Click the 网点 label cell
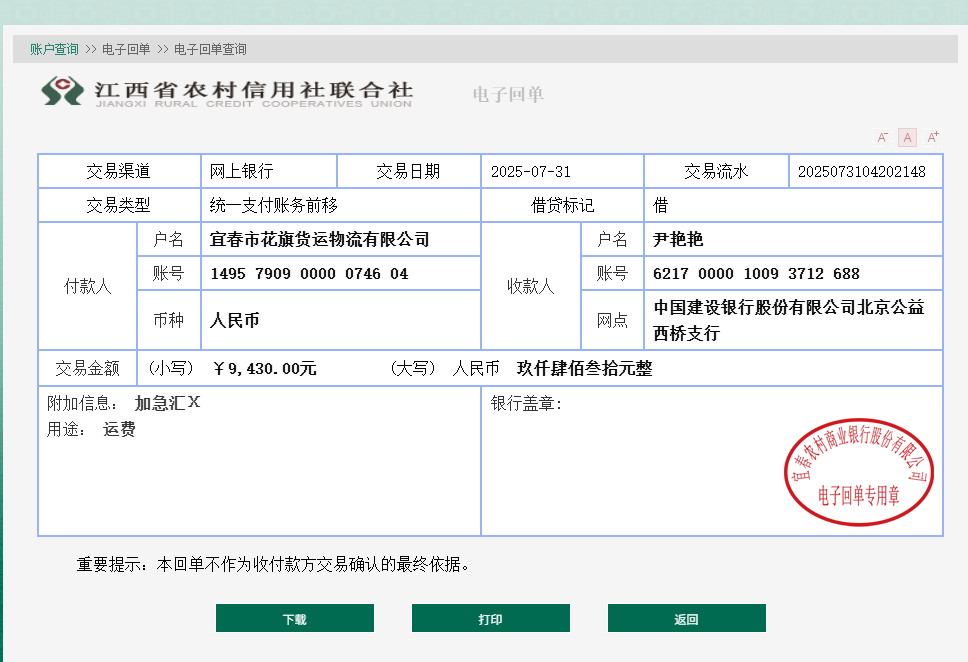 coord(612,320)
